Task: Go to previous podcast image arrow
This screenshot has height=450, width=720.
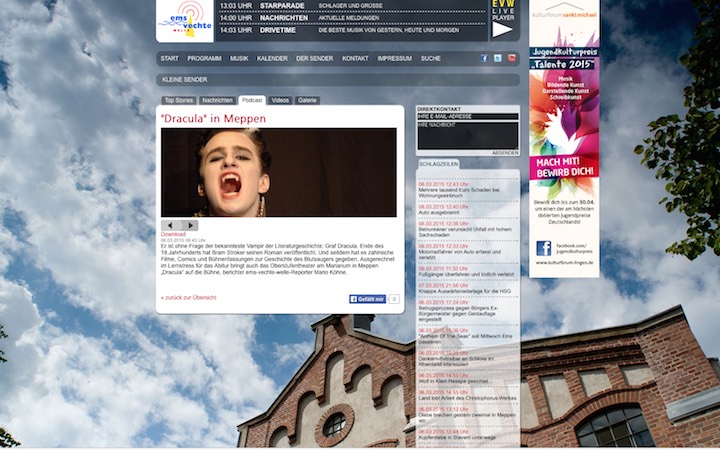Action: (x=170, y=225)
